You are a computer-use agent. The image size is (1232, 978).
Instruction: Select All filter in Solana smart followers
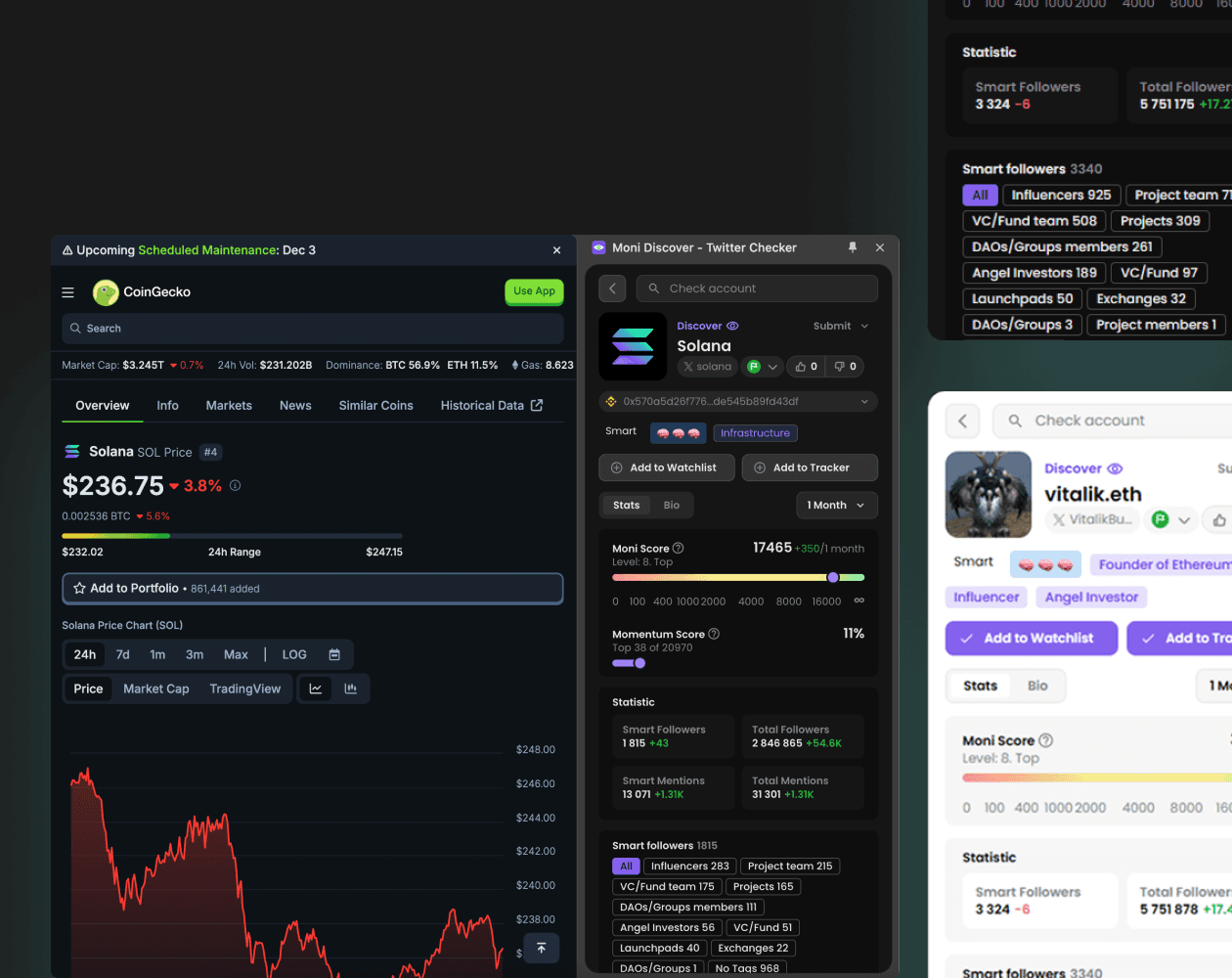(x=626, y=867)
